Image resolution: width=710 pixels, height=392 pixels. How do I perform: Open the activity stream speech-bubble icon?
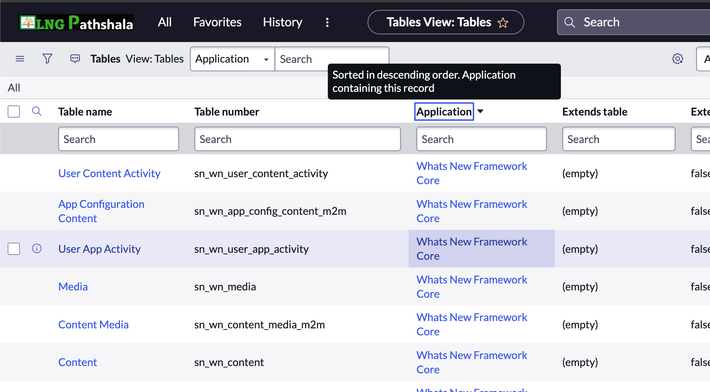[75, 59]
